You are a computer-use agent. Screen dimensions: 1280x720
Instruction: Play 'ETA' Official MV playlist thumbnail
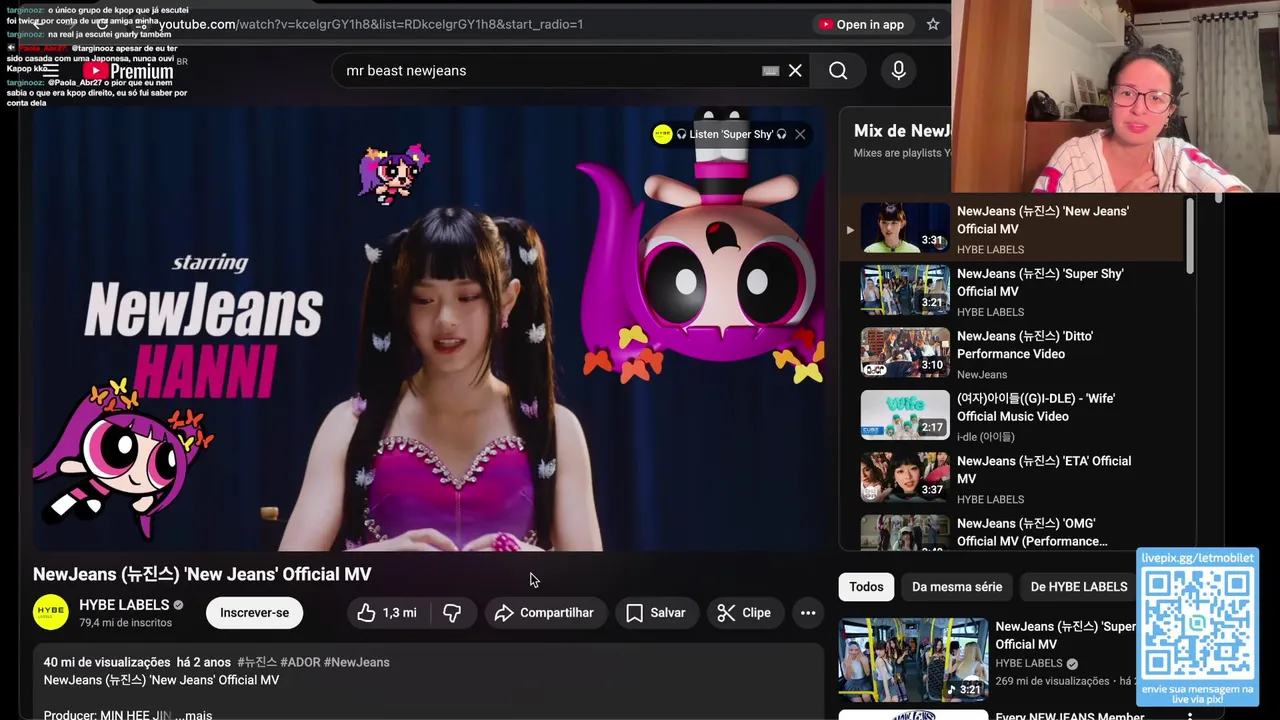905,477
